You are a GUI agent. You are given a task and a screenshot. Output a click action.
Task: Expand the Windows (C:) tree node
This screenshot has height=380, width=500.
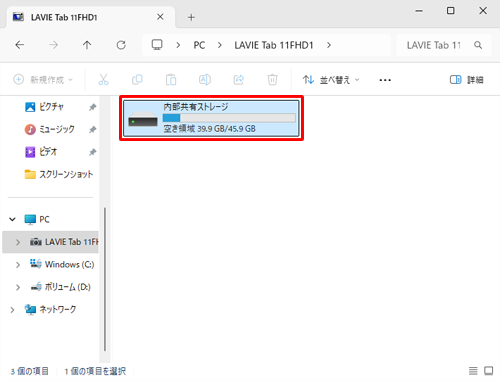point(18,265)
